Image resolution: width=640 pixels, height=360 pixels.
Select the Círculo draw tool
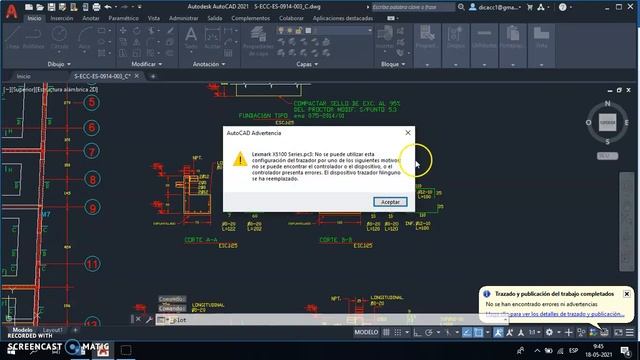pyautogui.click(x=59, y=38)
